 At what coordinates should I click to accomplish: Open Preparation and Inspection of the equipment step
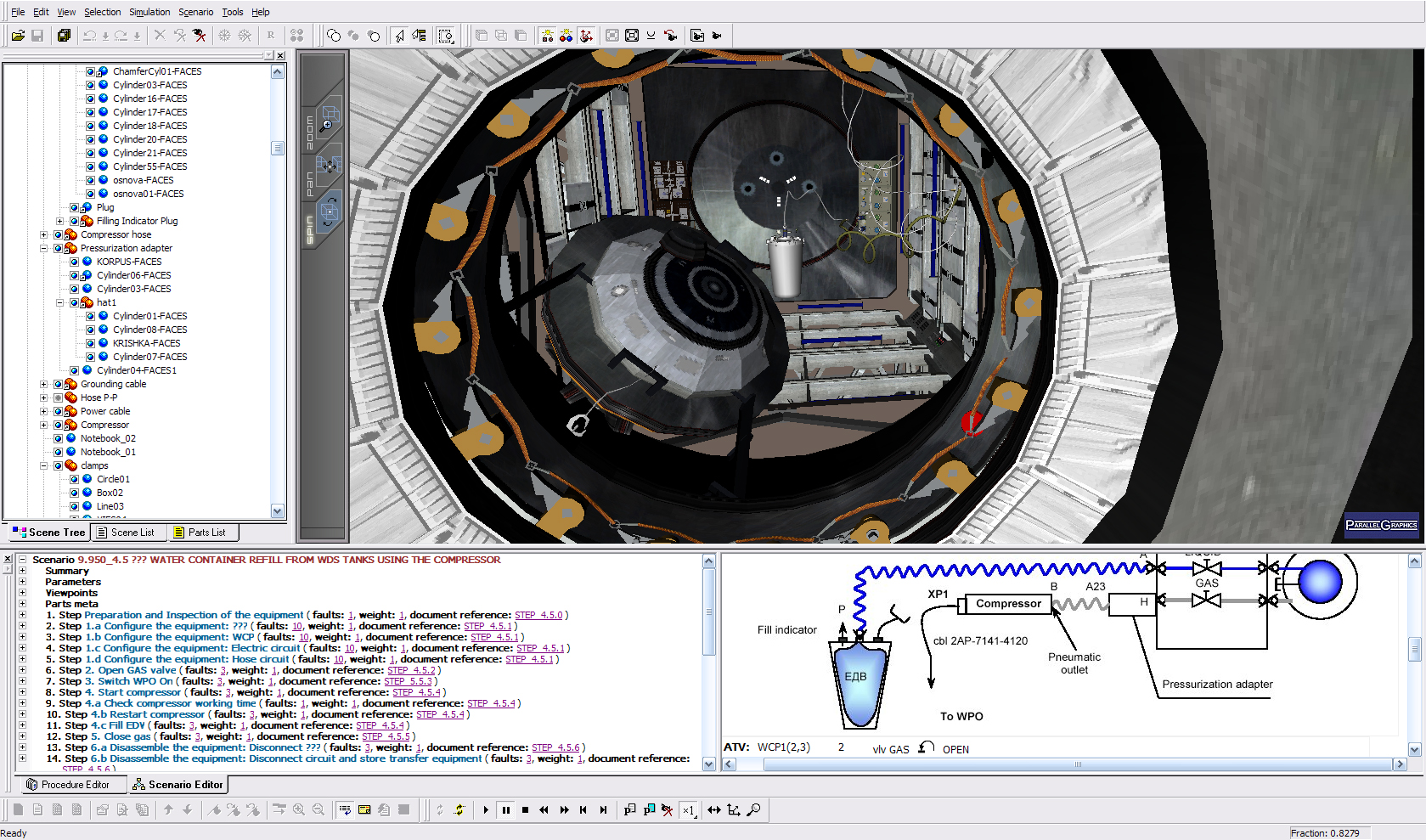click(x=194, y=615)
